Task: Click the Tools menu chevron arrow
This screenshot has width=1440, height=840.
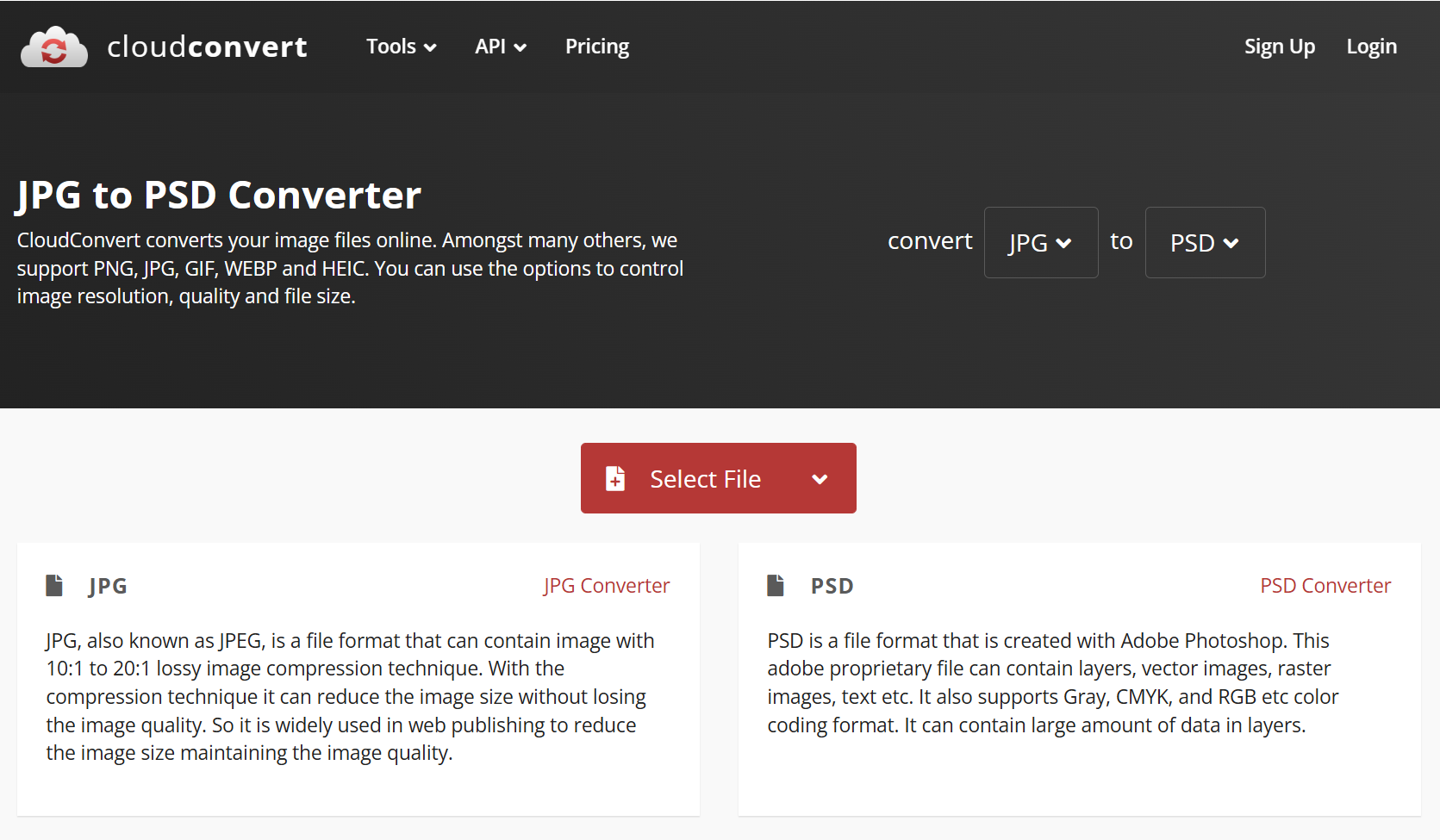Action: pyautogui.click(x=430, y=48)
